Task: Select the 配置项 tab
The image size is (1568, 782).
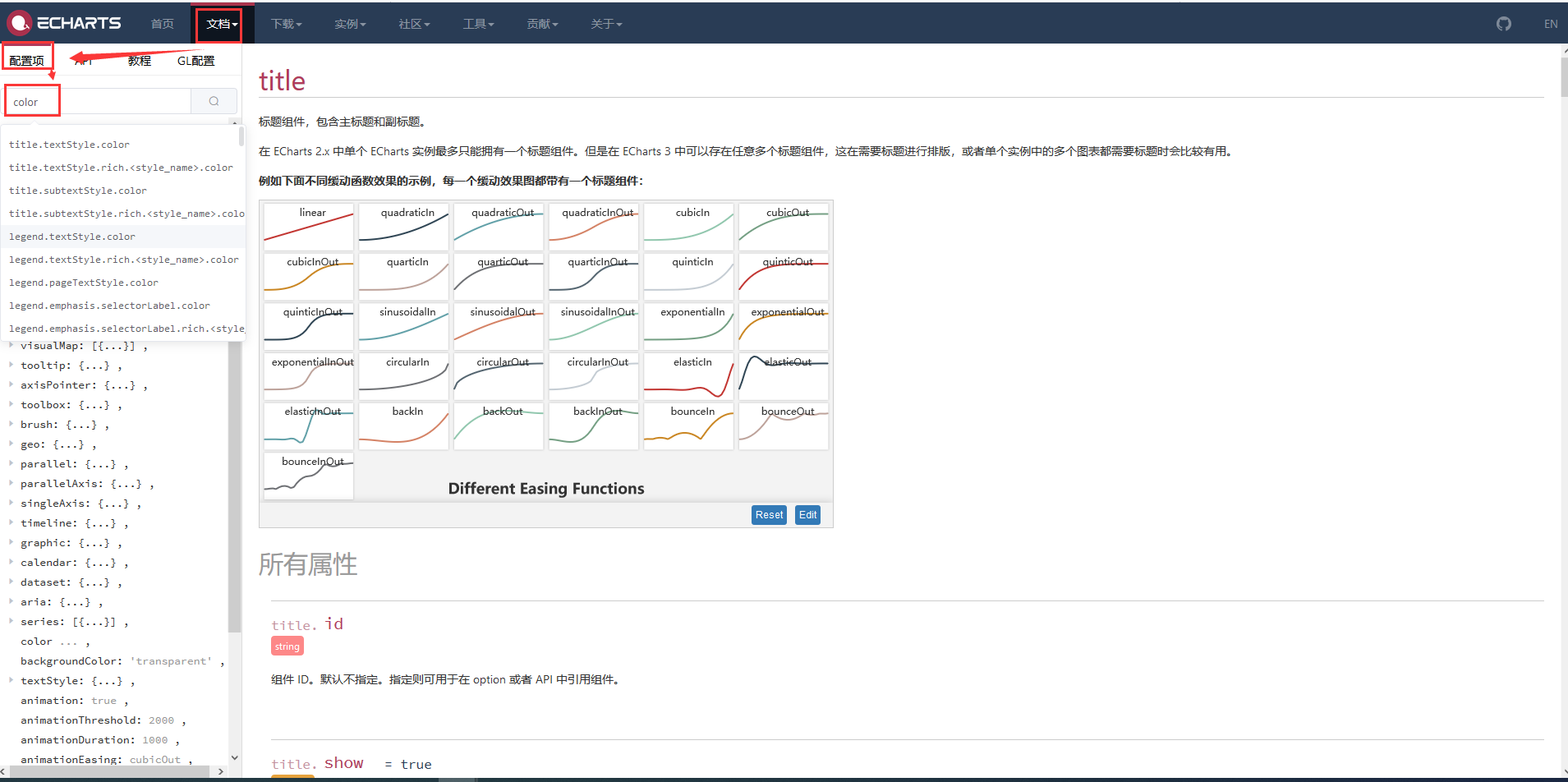Action: coord(27,61)
